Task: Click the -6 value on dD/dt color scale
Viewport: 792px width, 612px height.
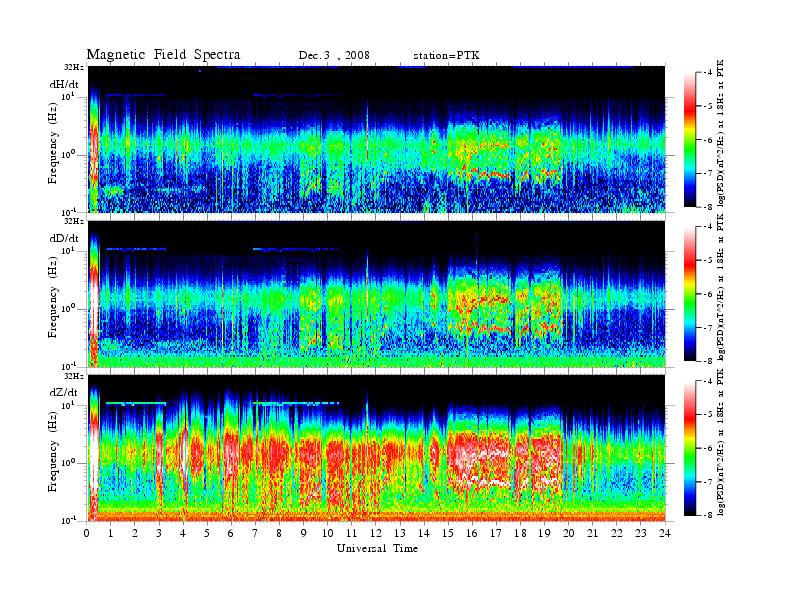Action: click(x=708, y=294)
